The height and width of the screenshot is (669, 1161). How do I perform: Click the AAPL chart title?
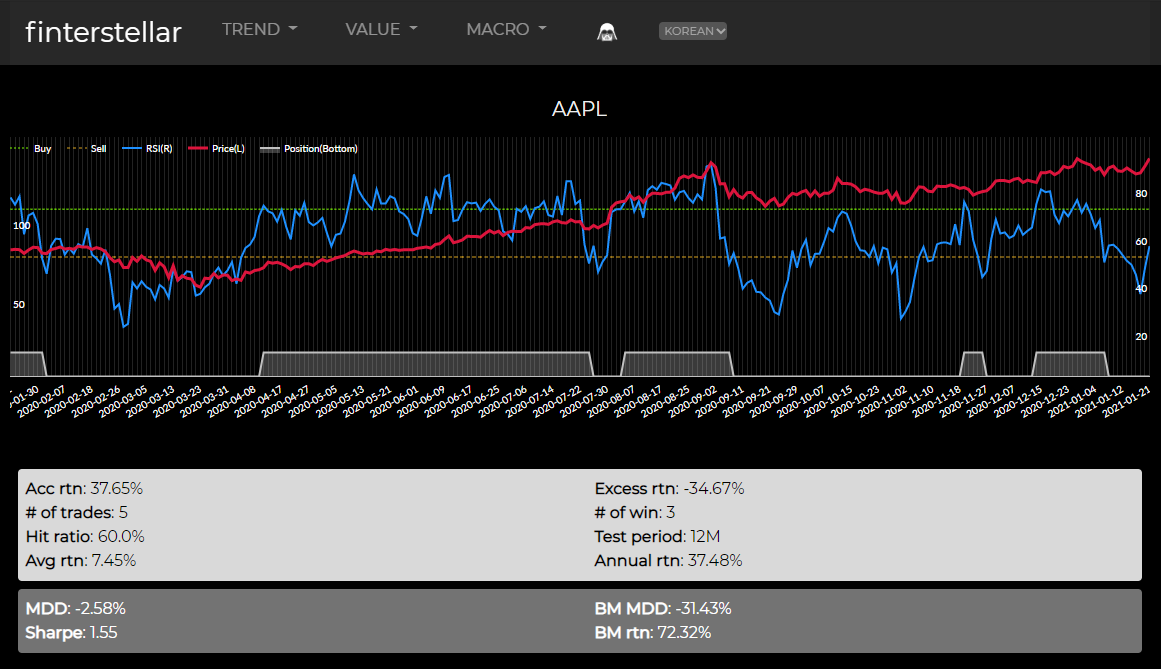pos(579,109)
